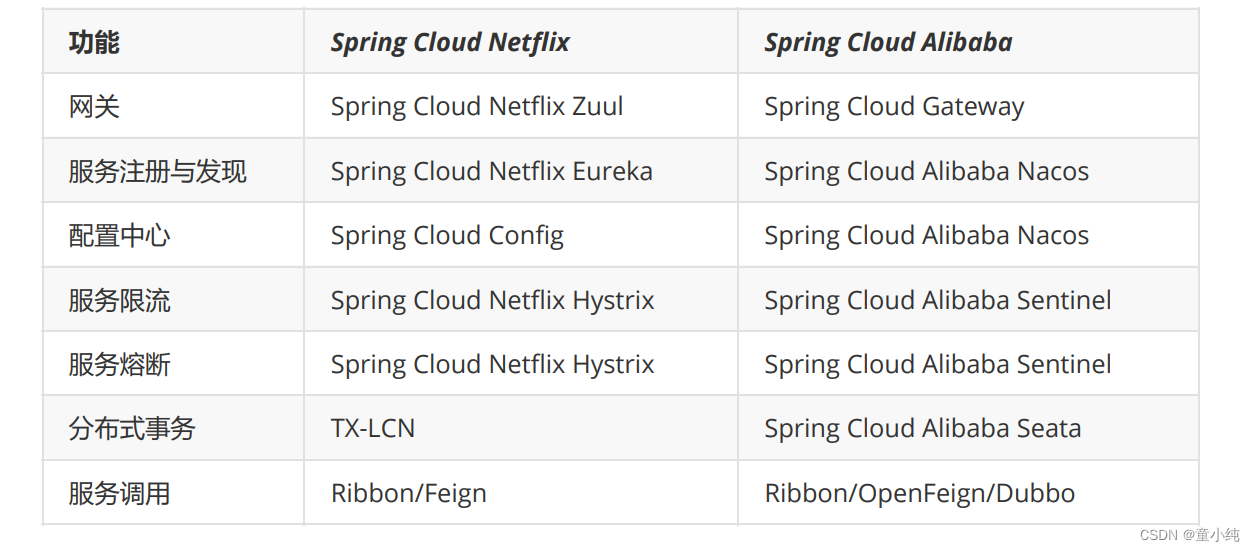The height and width of the screenshot is (551, 1255).
Task: Click the Spring Cloud Netflix Zuul cell
Action: pos(477,107)
